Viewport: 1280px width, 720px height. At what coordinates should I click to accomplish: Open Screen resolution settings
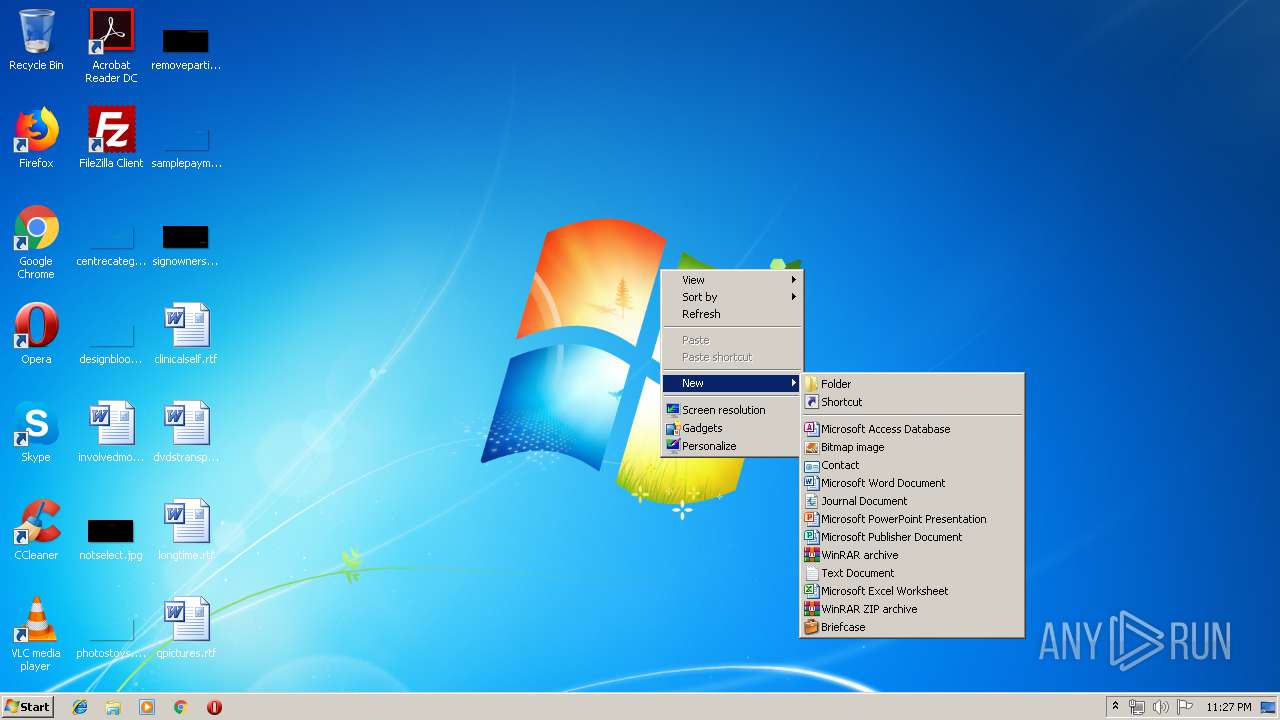(x=732, y=410)
